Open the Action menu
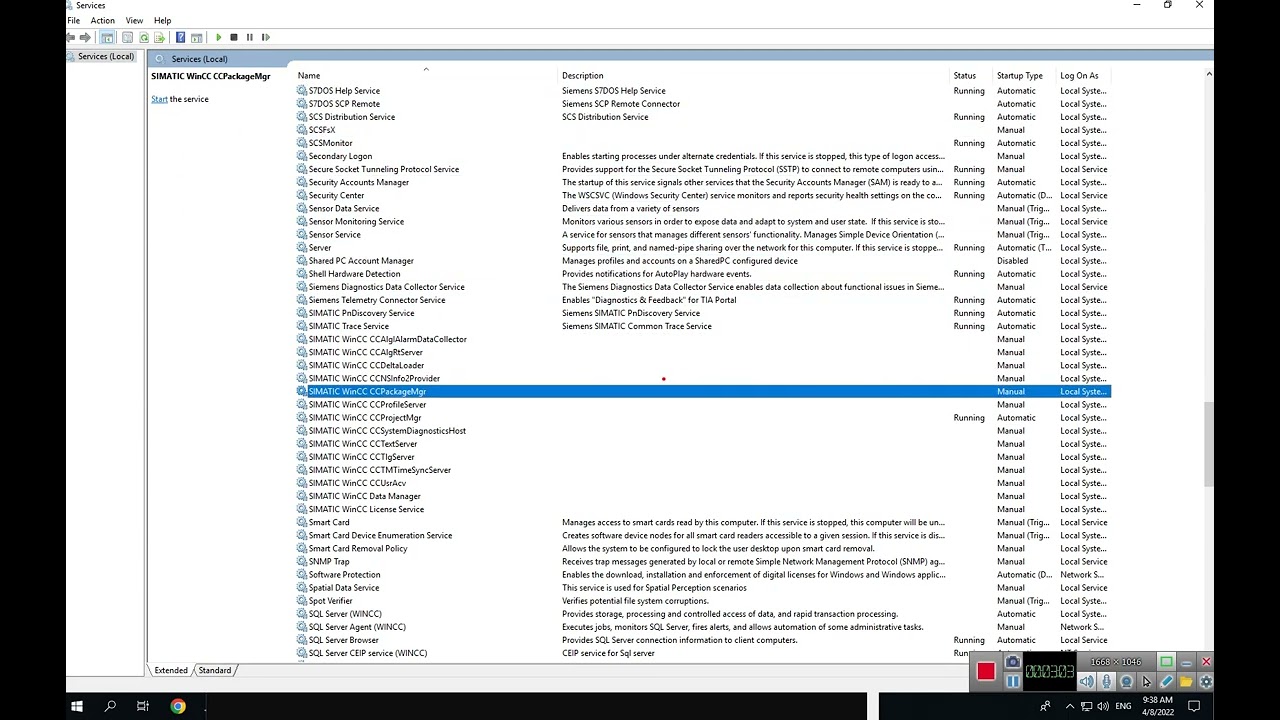 click(102, 20)
